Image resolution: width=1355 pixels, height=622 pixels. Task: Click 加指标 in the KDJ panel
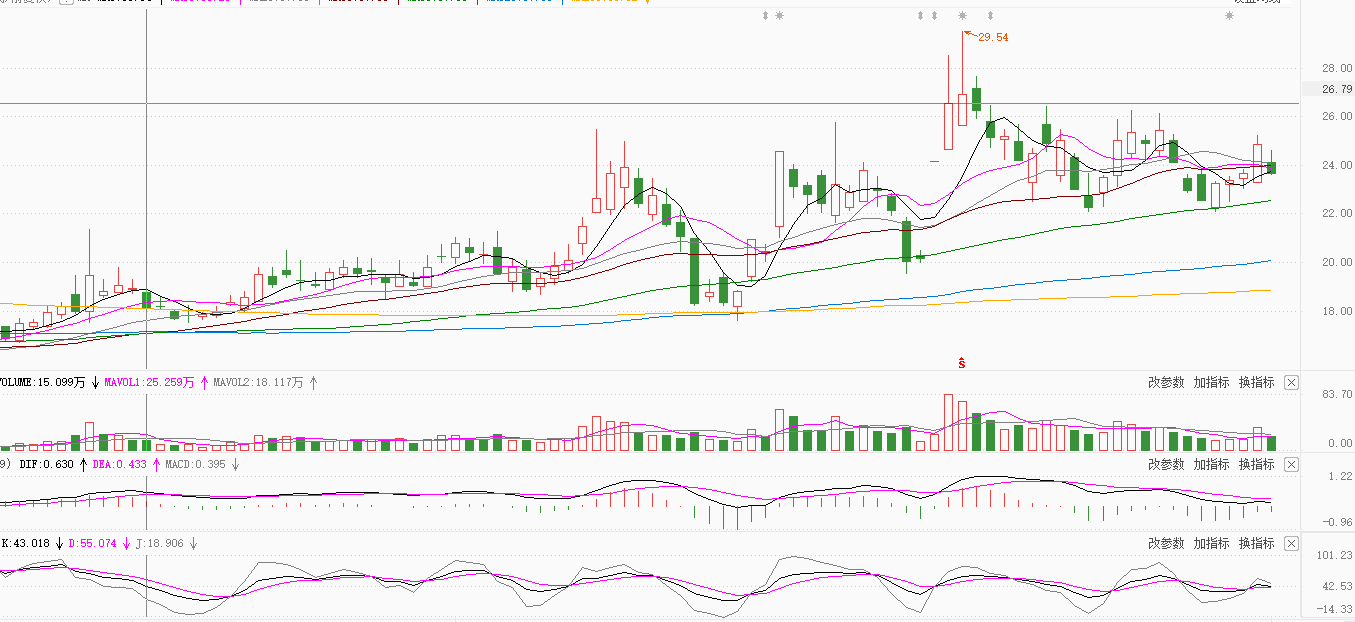pyautogui.click(x=1211, y=543)
